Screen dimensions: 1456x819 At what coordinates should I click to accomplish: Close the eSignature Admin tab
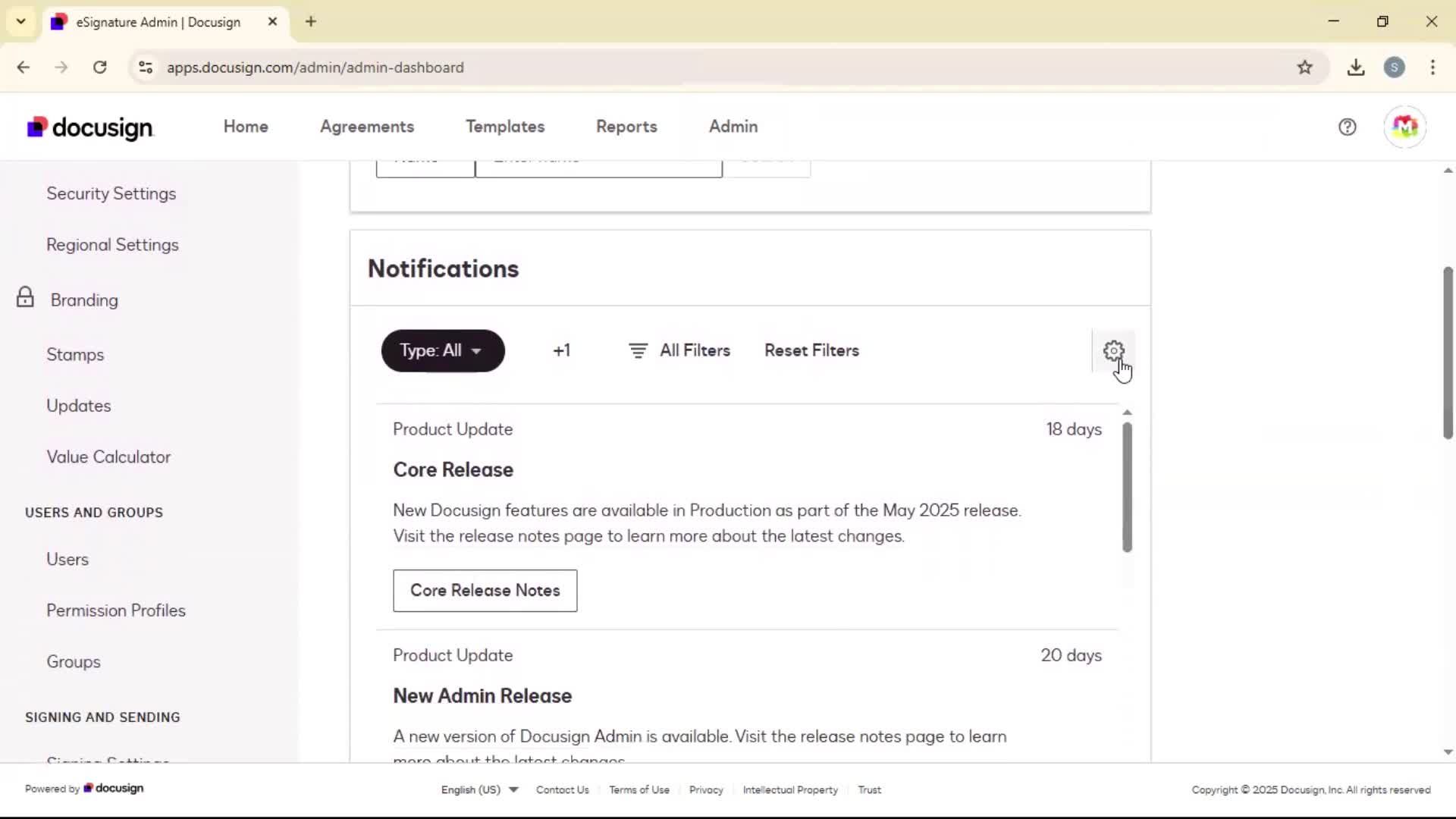click(272, 21)
